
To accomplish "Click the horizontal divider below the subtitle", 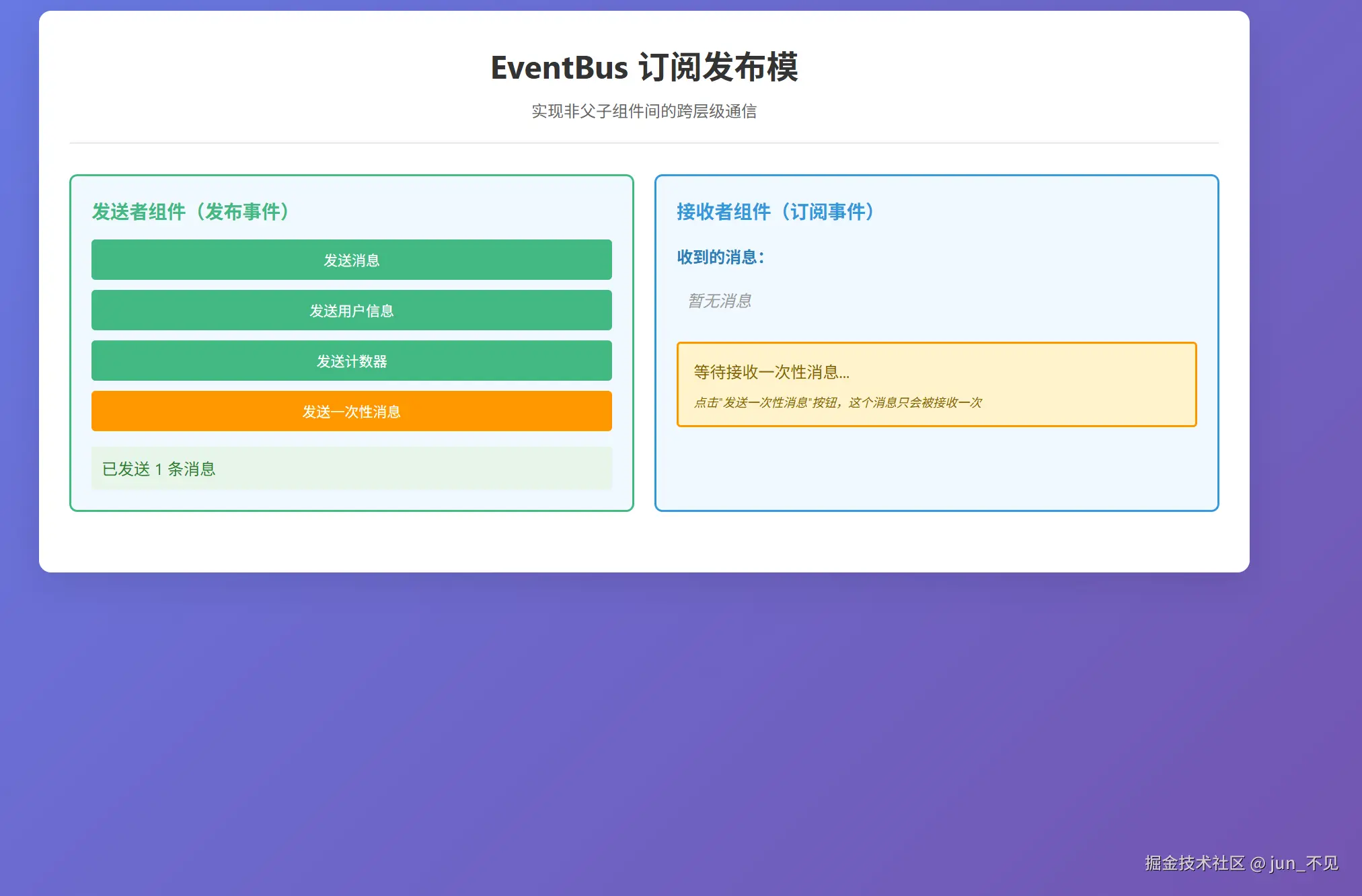I will click(644, 143).
